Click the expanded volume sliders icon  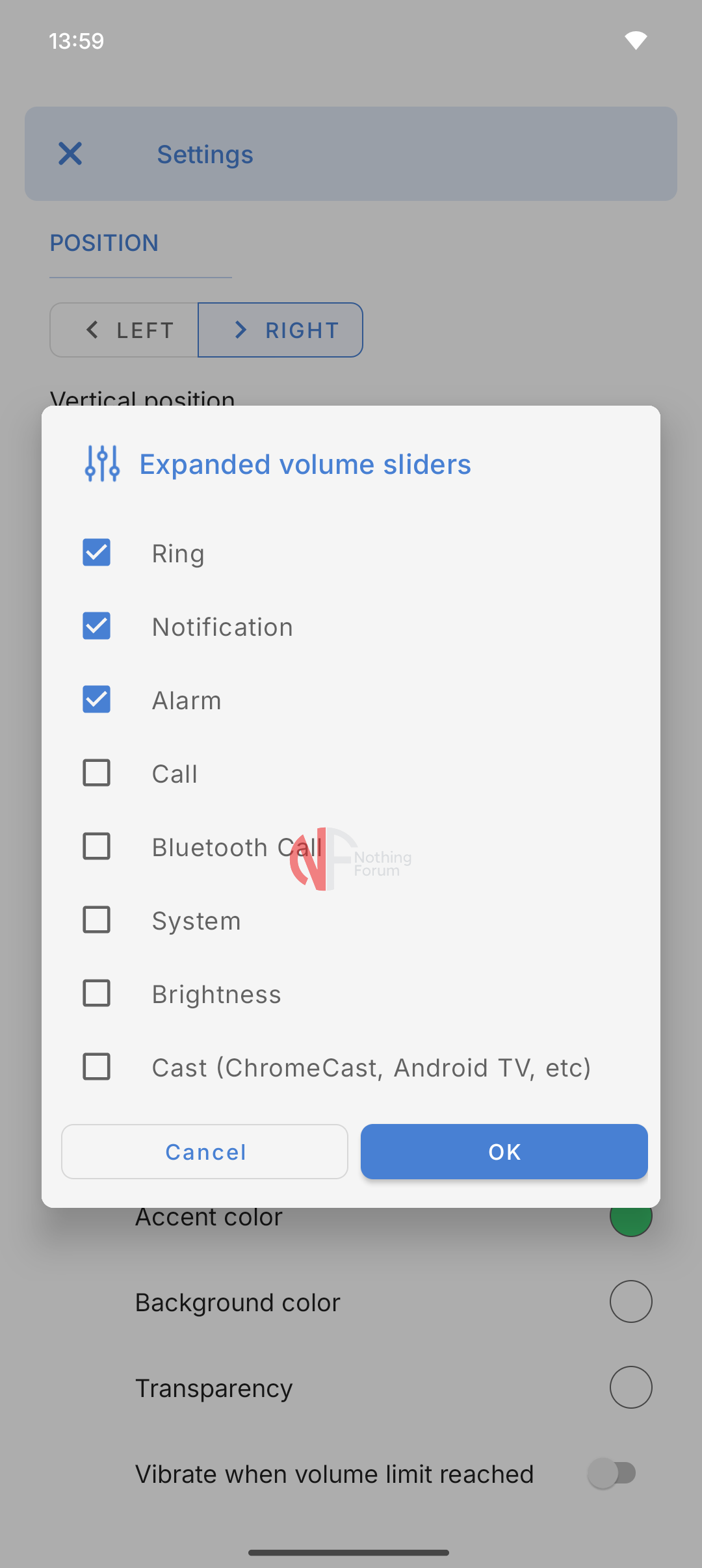click(102, 464)
